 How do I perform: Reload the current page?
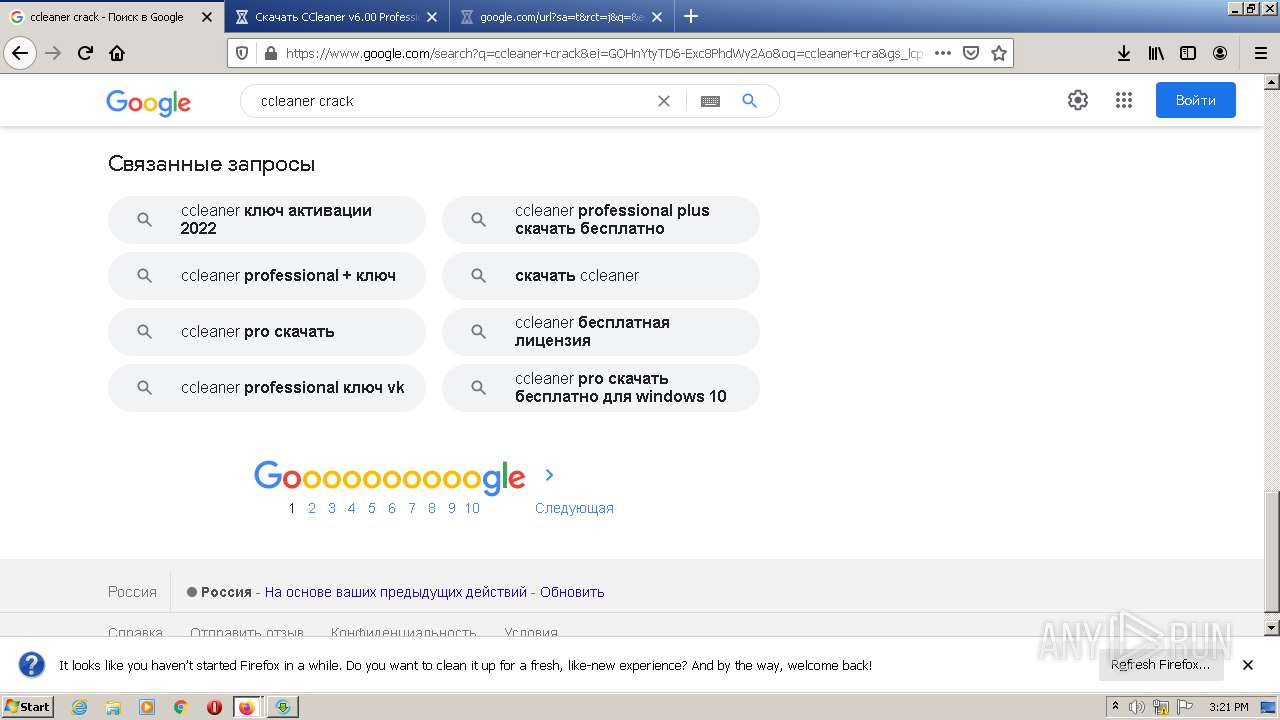(x=85, y=53)
